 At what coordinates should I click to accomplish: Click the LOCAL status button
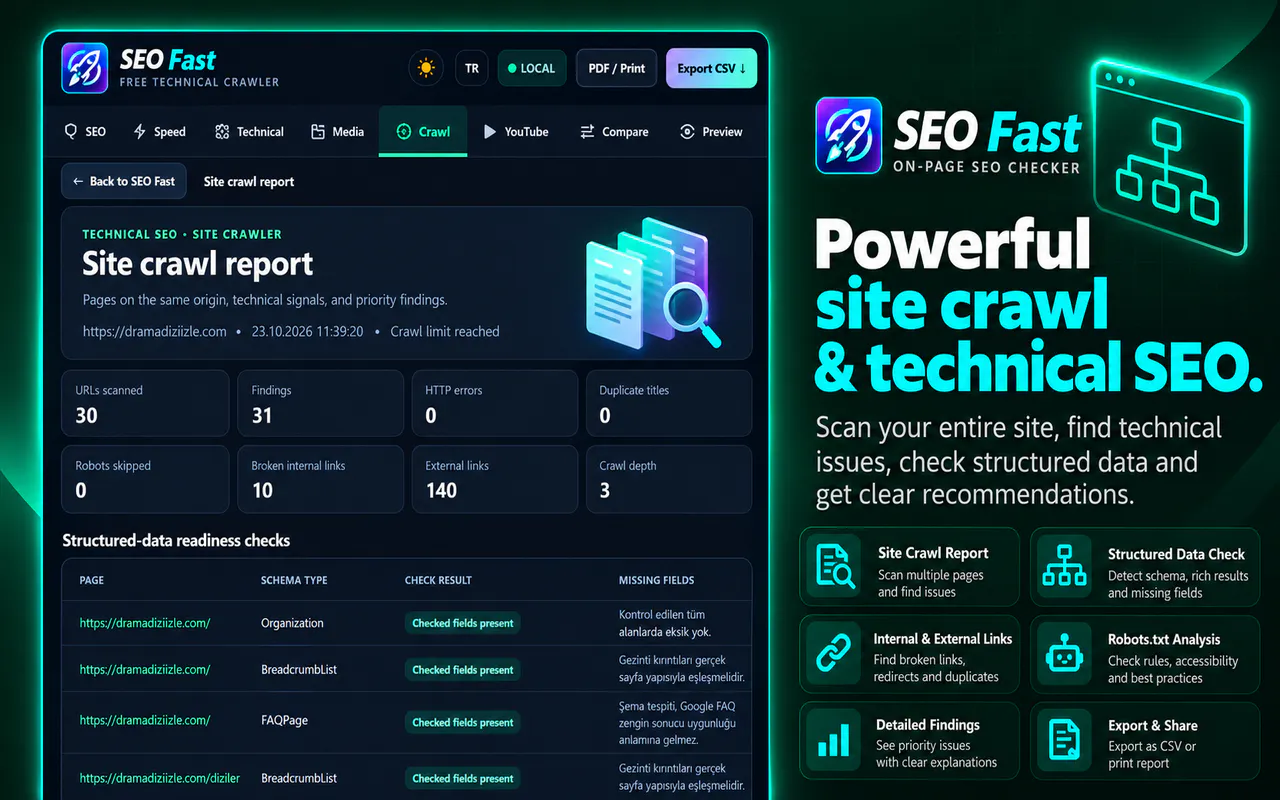pos(532,68)
